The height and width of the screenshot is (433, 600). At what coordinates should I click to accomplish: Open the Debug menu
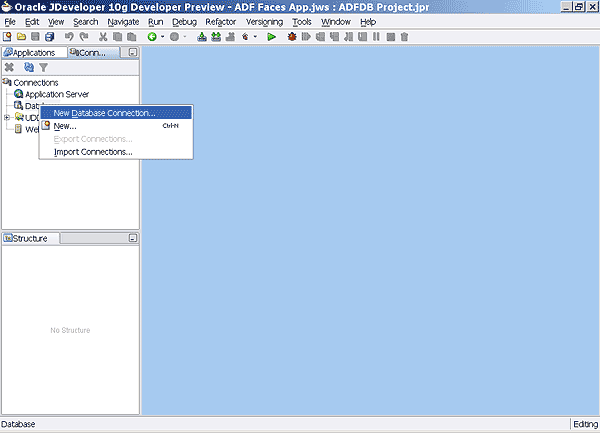184,22
